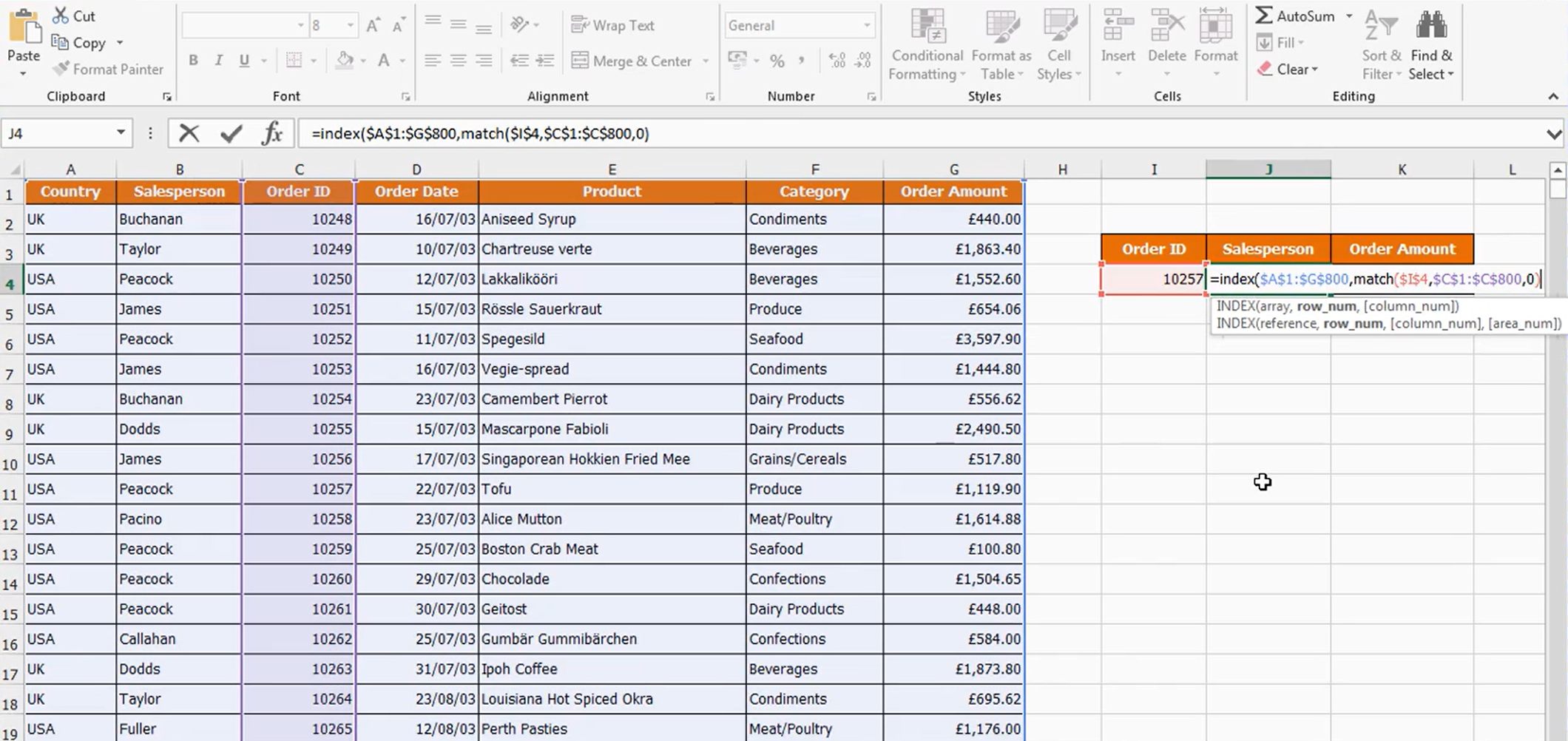Expand the formula bar chevron
This screenshot has width=1568, height=741.
point(1553,134)
